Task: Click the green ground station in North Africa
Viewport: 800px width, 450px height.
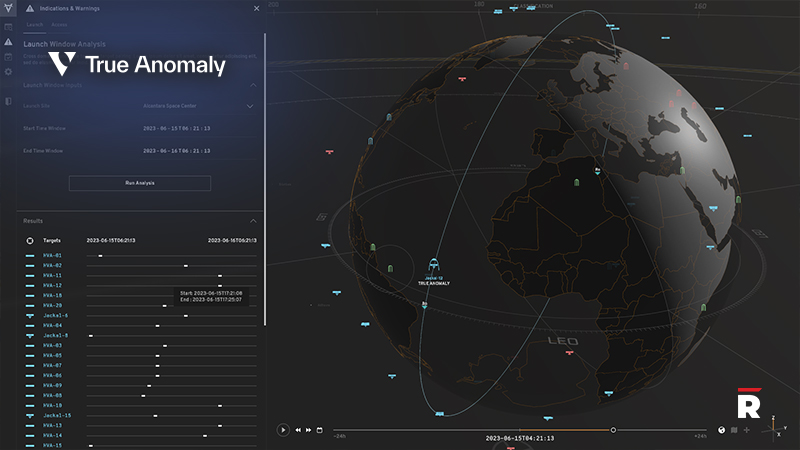Action: point(577,182)
